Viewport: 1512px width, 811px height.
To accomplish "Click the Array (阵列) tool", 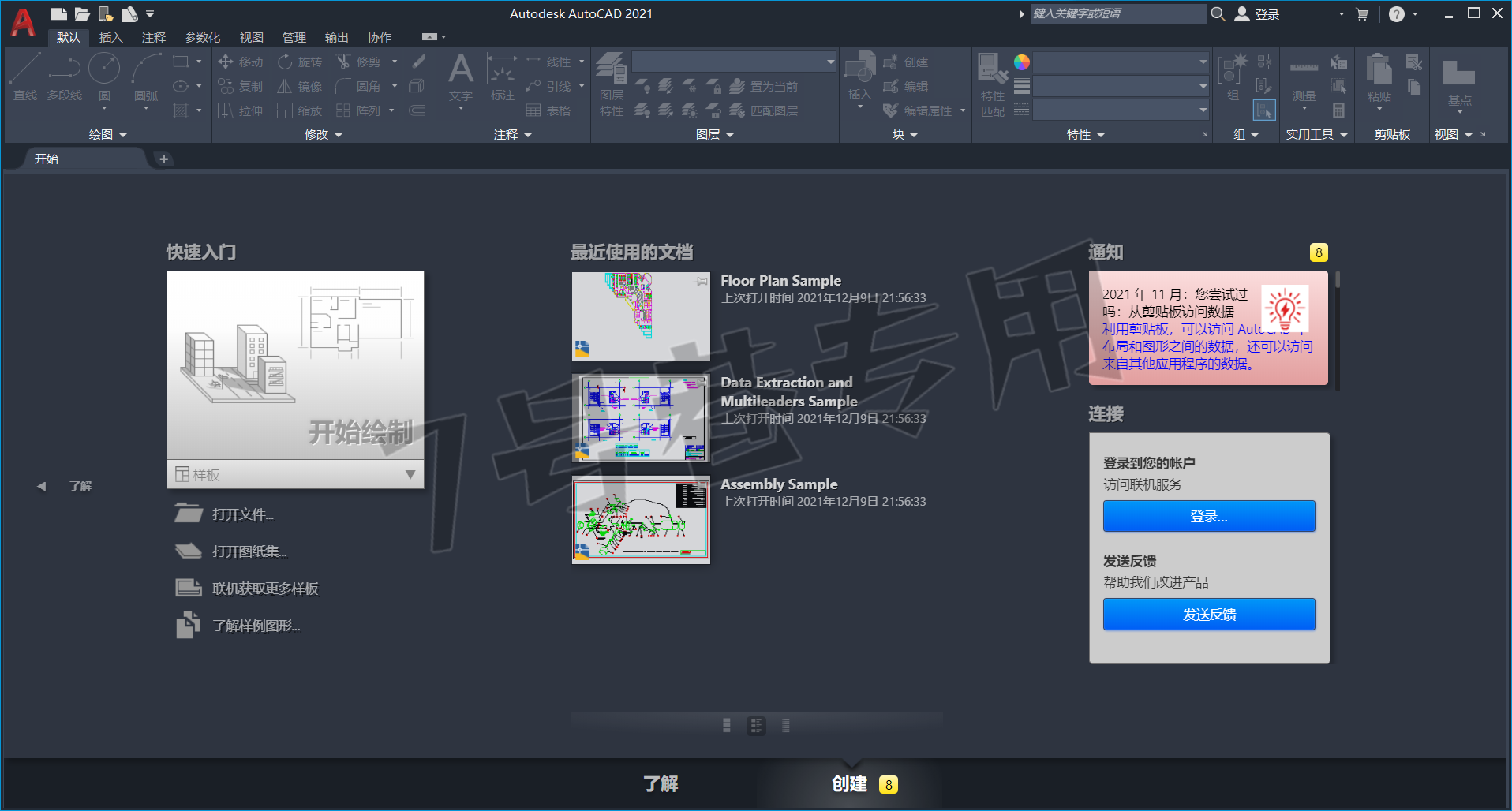I will pyautogui.click(x=359, y=110).
